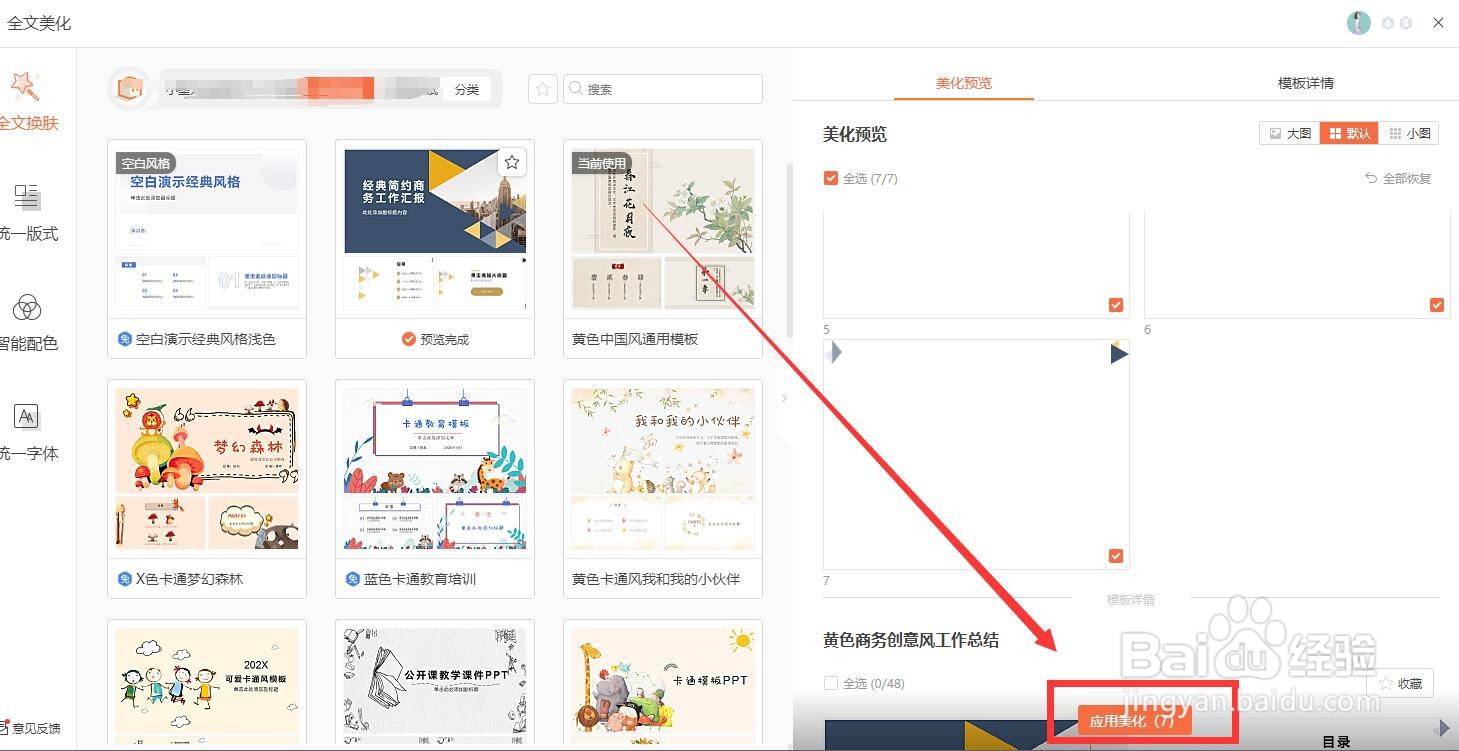The image size is (1459, 751).
Task: Click the first hexagon badge icon
Action: pos(1388,23)
